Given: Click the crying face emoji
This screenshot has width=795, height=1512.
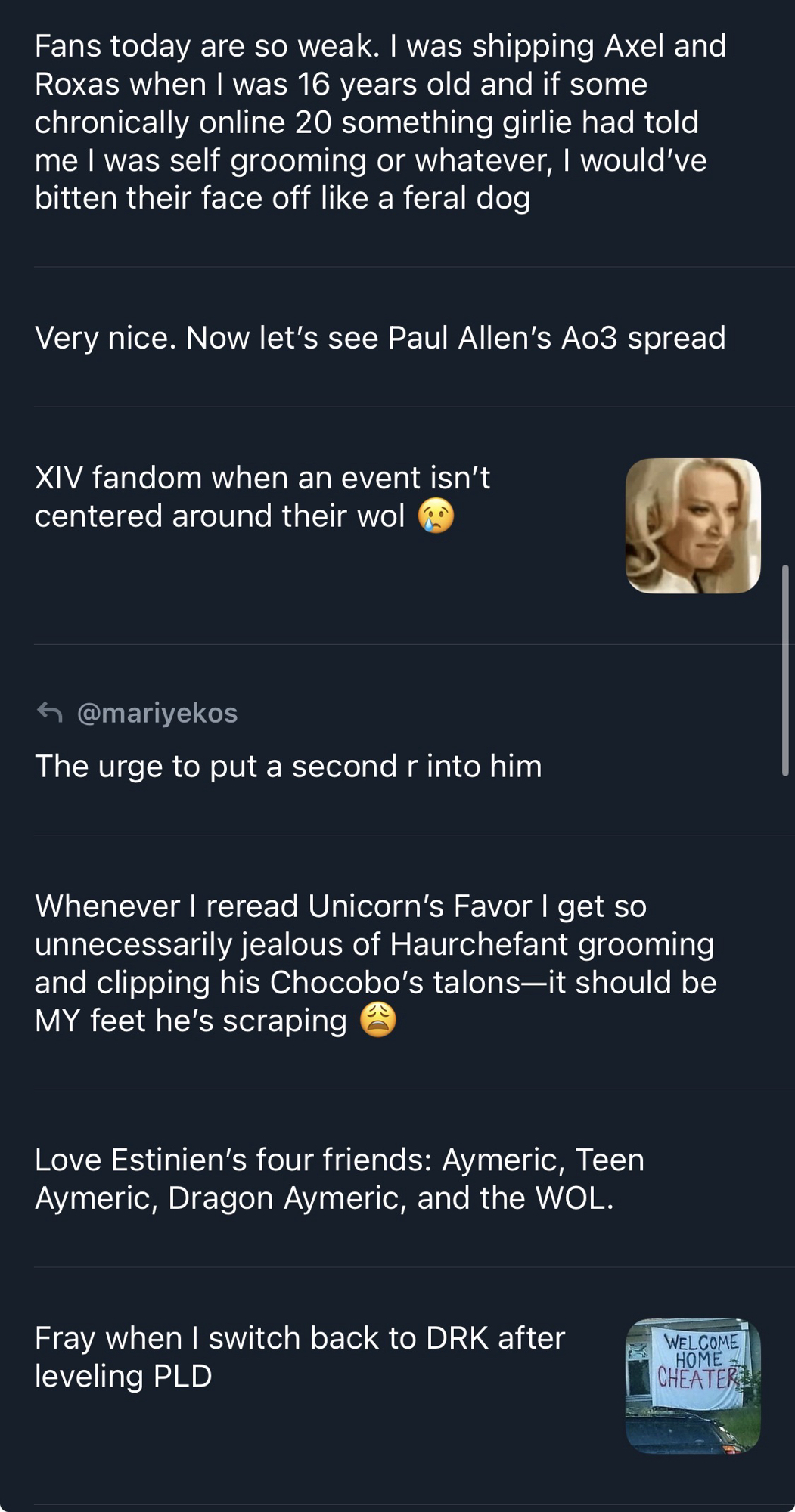Looking at the screenshot, I should 436,516.
